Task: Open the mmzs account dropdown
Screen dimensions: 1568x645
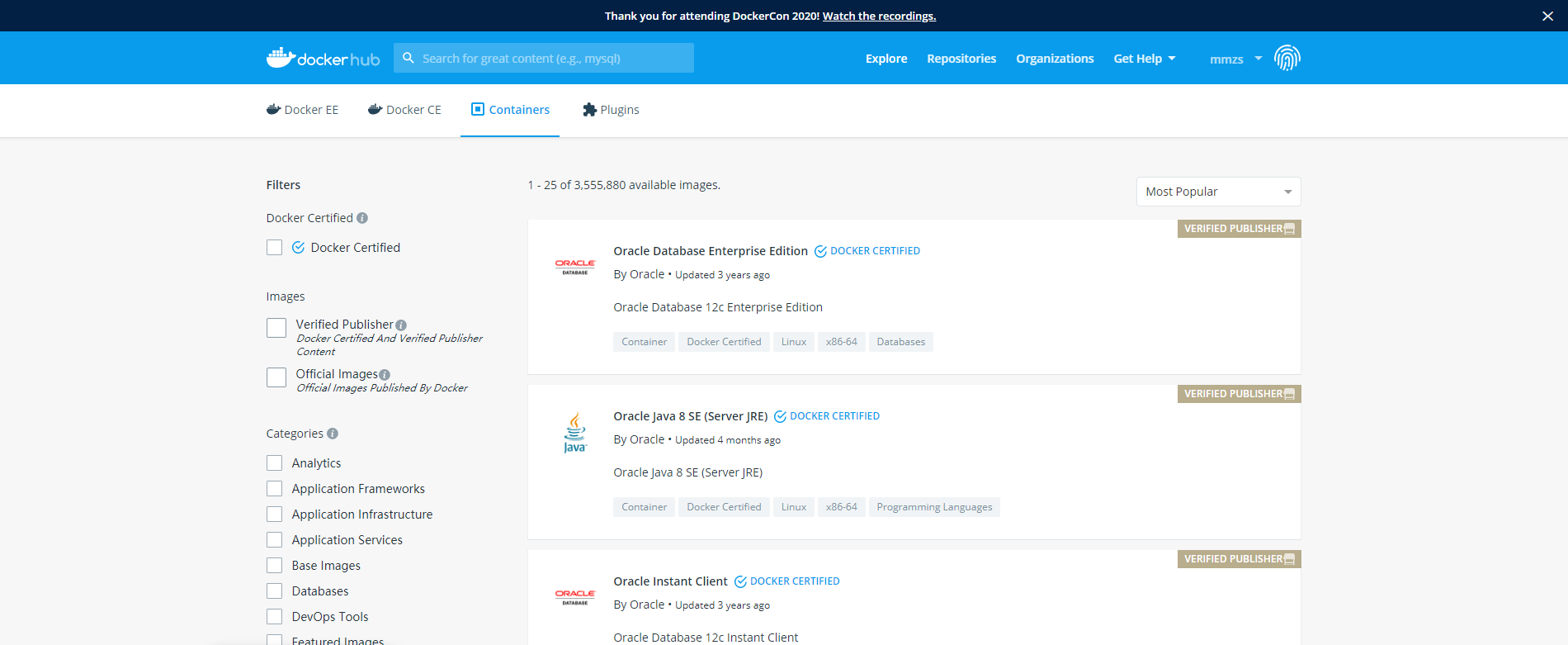Action: (1235, 59)
